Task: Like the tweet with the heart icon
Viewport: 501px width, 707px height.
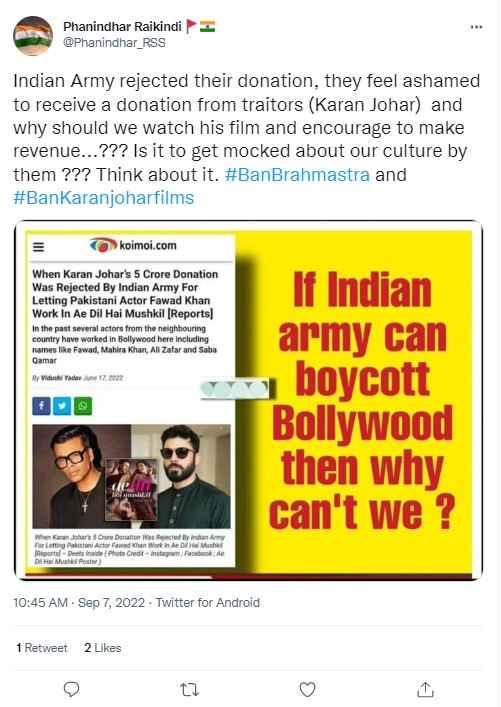Action: (307, 689)
